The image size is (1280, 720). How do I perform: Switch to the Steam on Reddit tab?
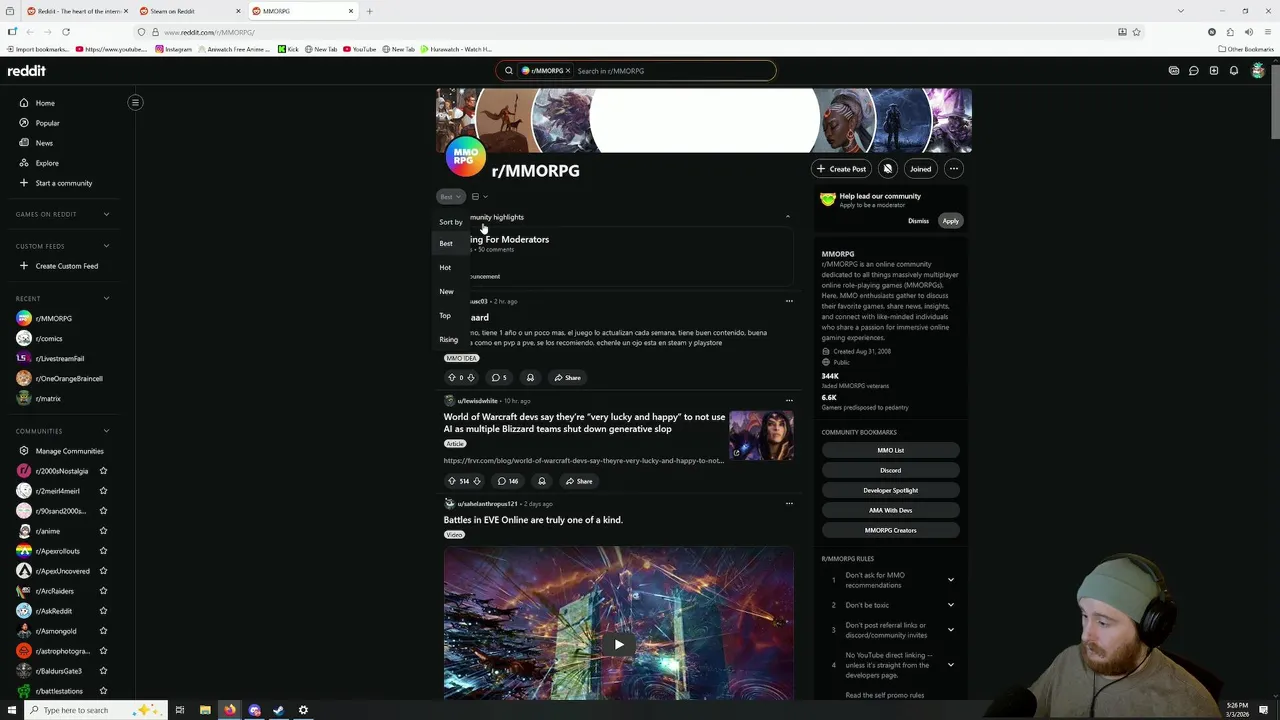point(190,11)
